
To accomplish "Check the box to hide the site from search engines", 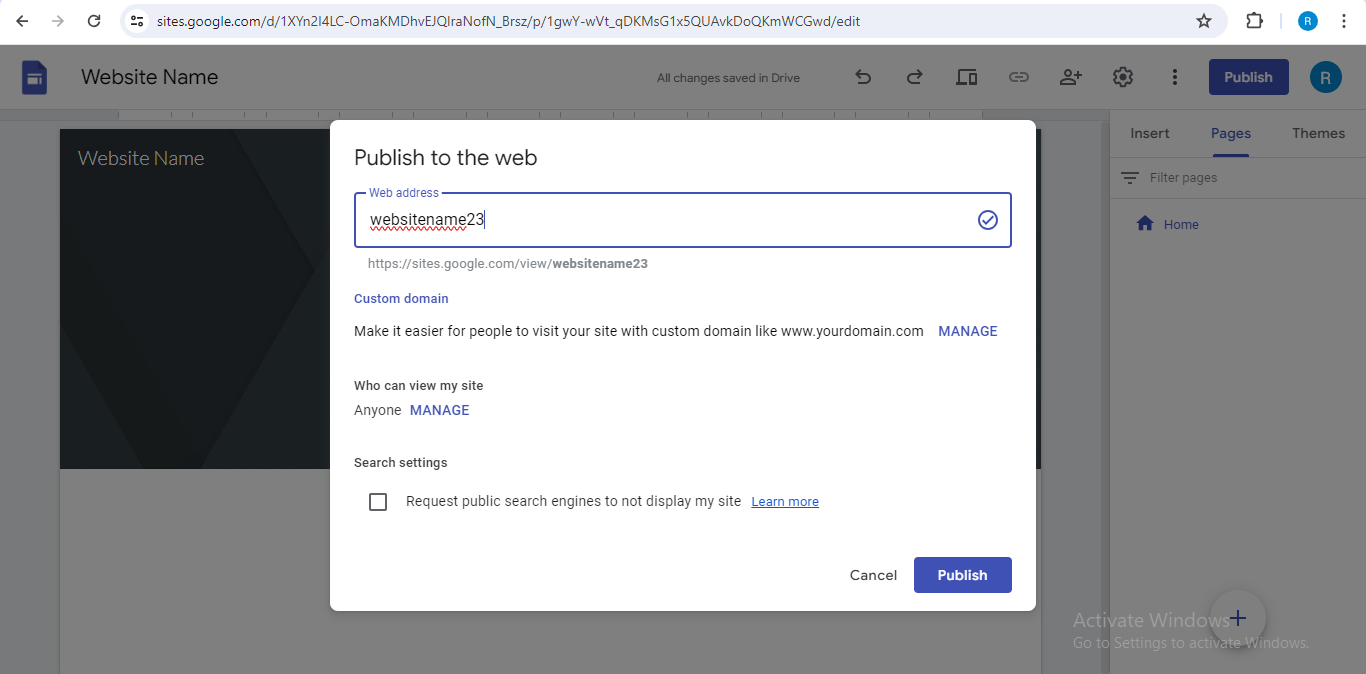I will (x=378, y=502).
